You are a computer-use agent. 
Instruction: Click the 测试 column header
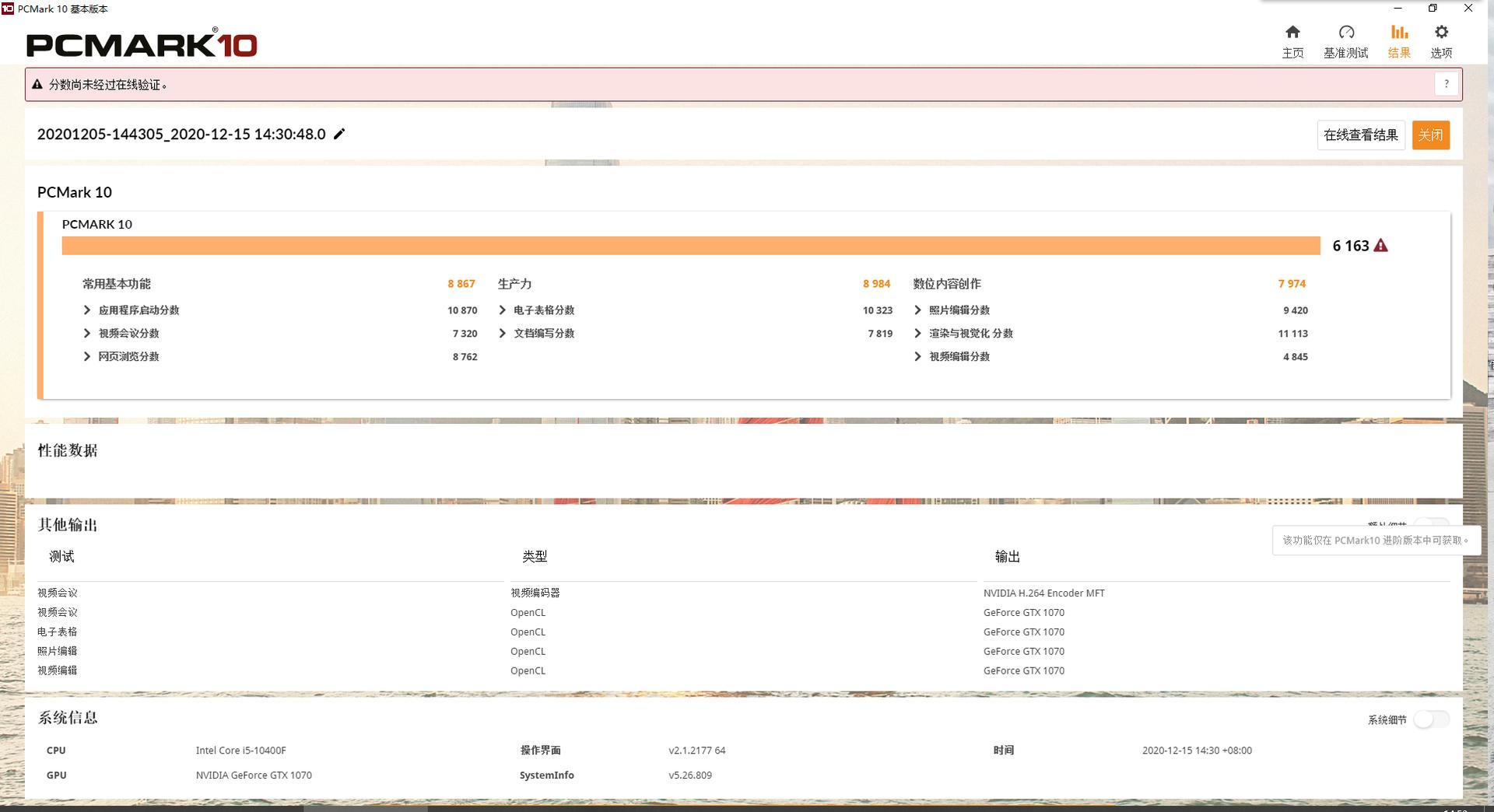(x=61, y=557)
